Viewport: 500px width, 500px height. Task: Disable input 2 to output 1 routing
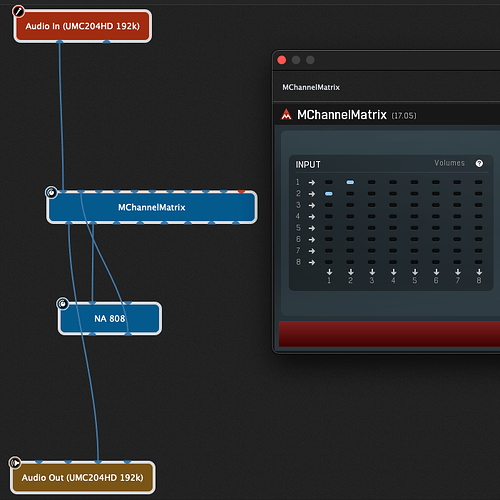click(329, 194)
